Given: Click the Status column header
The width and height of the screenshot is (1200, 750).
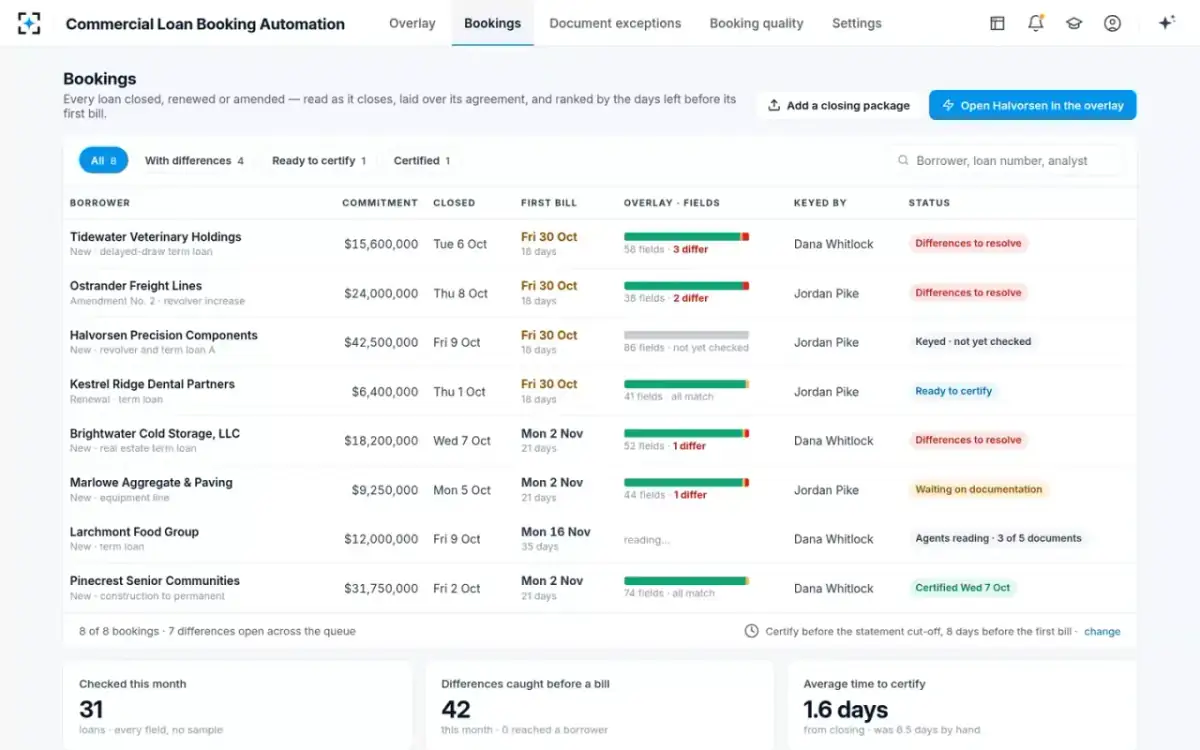Looking at the screenshot, I should [x=929, y=203].
